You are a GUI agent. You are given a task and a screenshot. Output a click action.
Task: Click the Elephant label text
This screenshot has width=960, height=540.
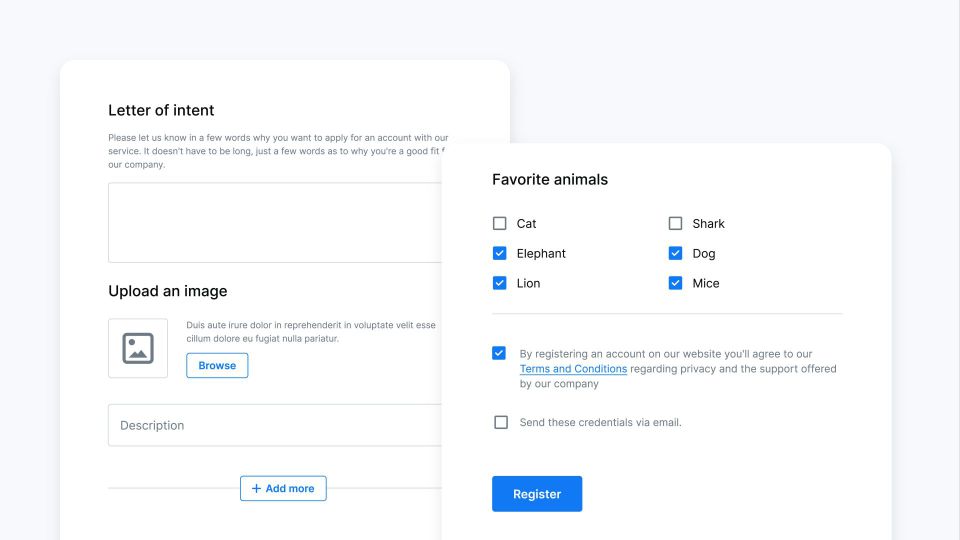[541, 254]
